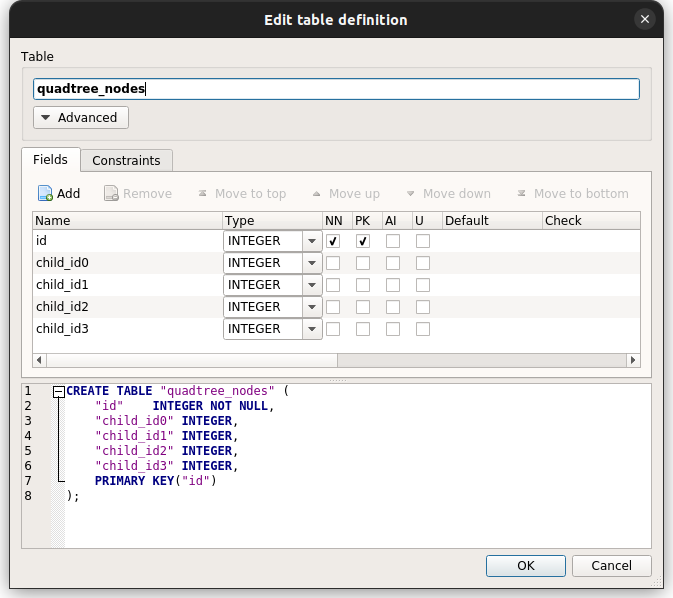
Task: Expand the Advanced section
Action: coord(81,118)
